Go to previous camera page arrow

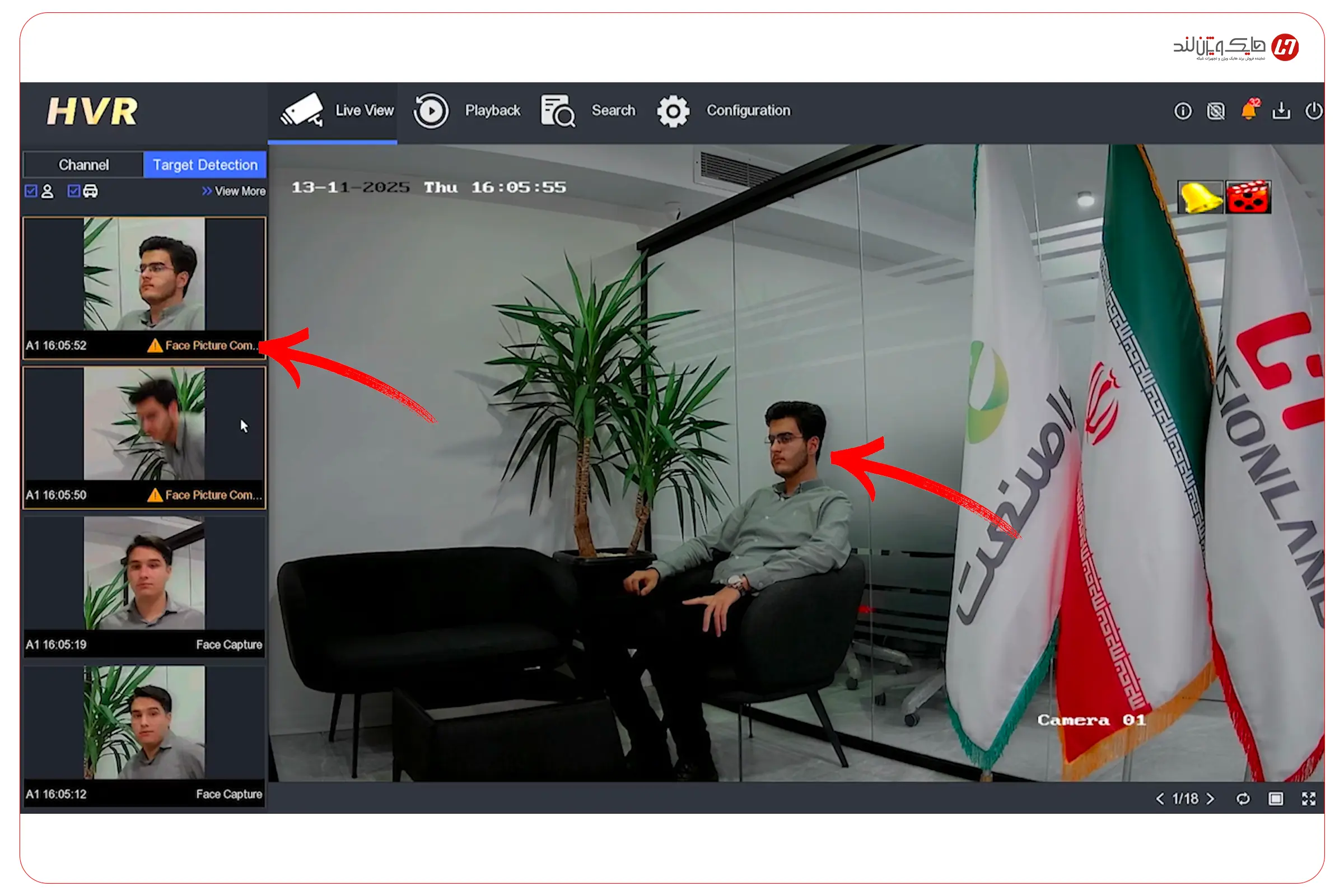(1159, 799)
